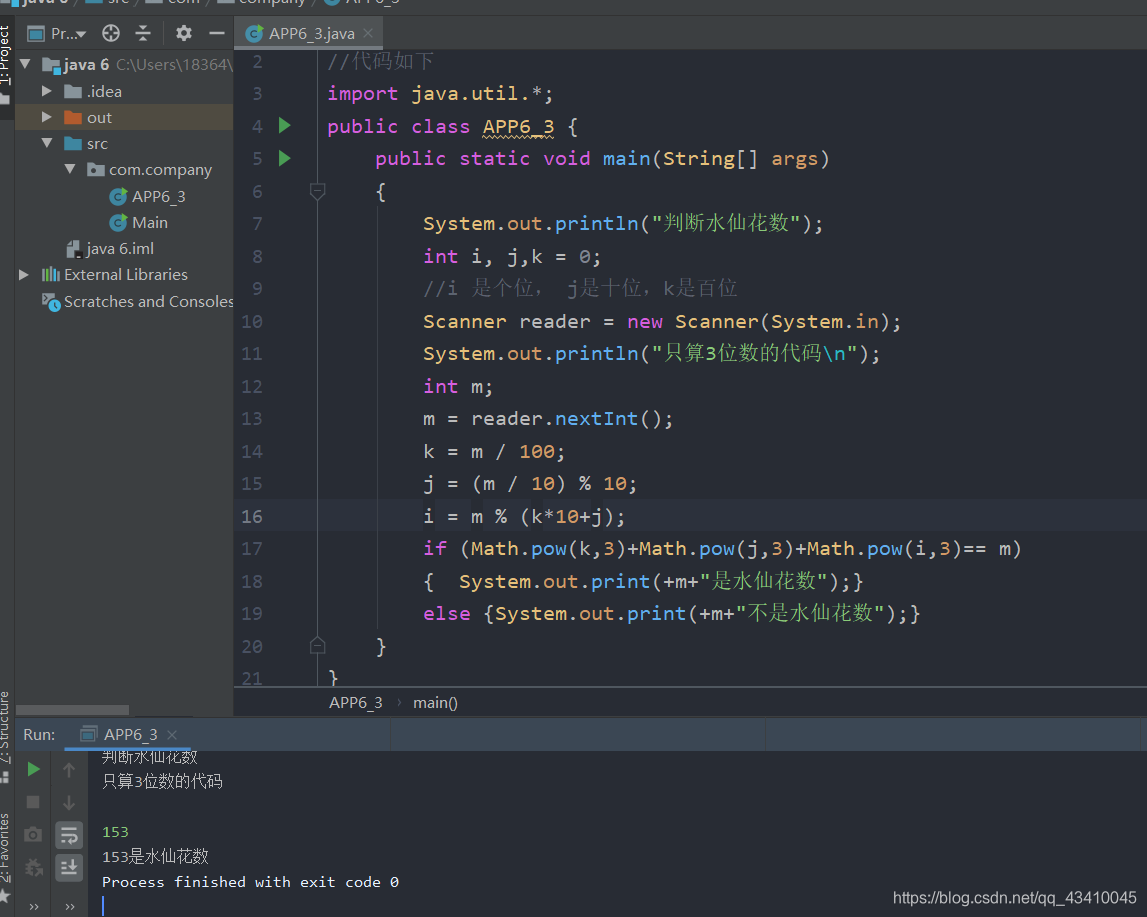Click the green 153 input in the console
Viewport: 1147px width, 917px height.
click(116, 832)
